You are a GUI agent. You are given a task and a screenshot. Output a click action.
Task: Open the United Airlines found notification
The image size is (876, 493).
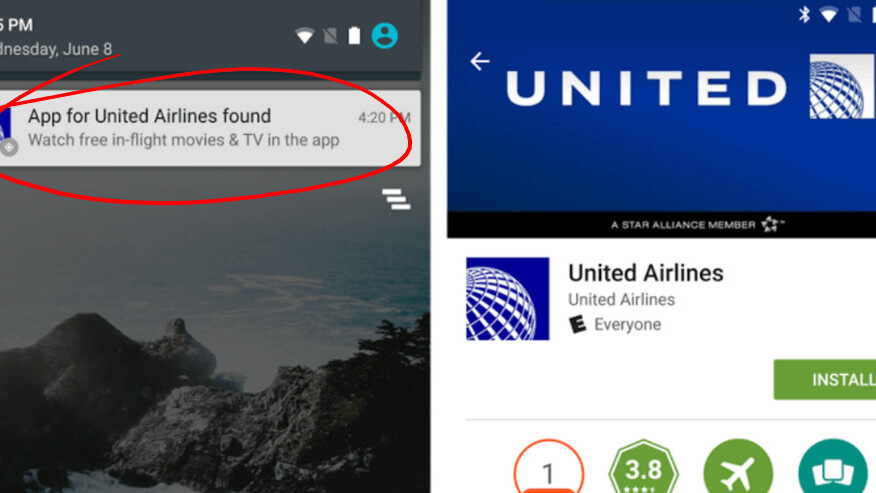pyautogui.click(x=210, y=128)
